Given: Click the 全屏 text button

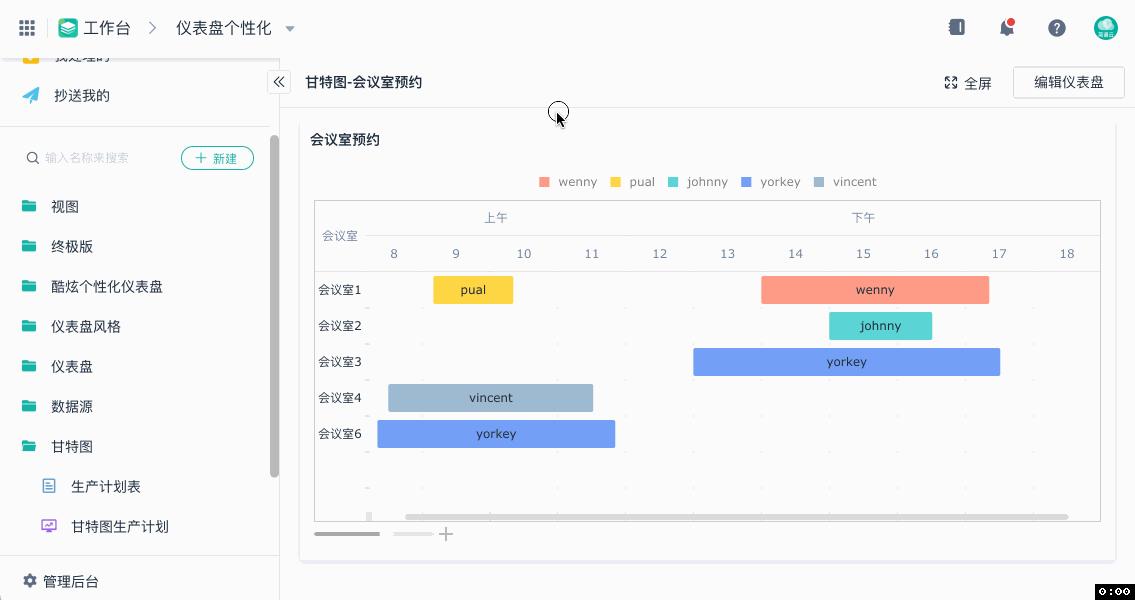Looking at the screenshot, I should click(978, 83).
